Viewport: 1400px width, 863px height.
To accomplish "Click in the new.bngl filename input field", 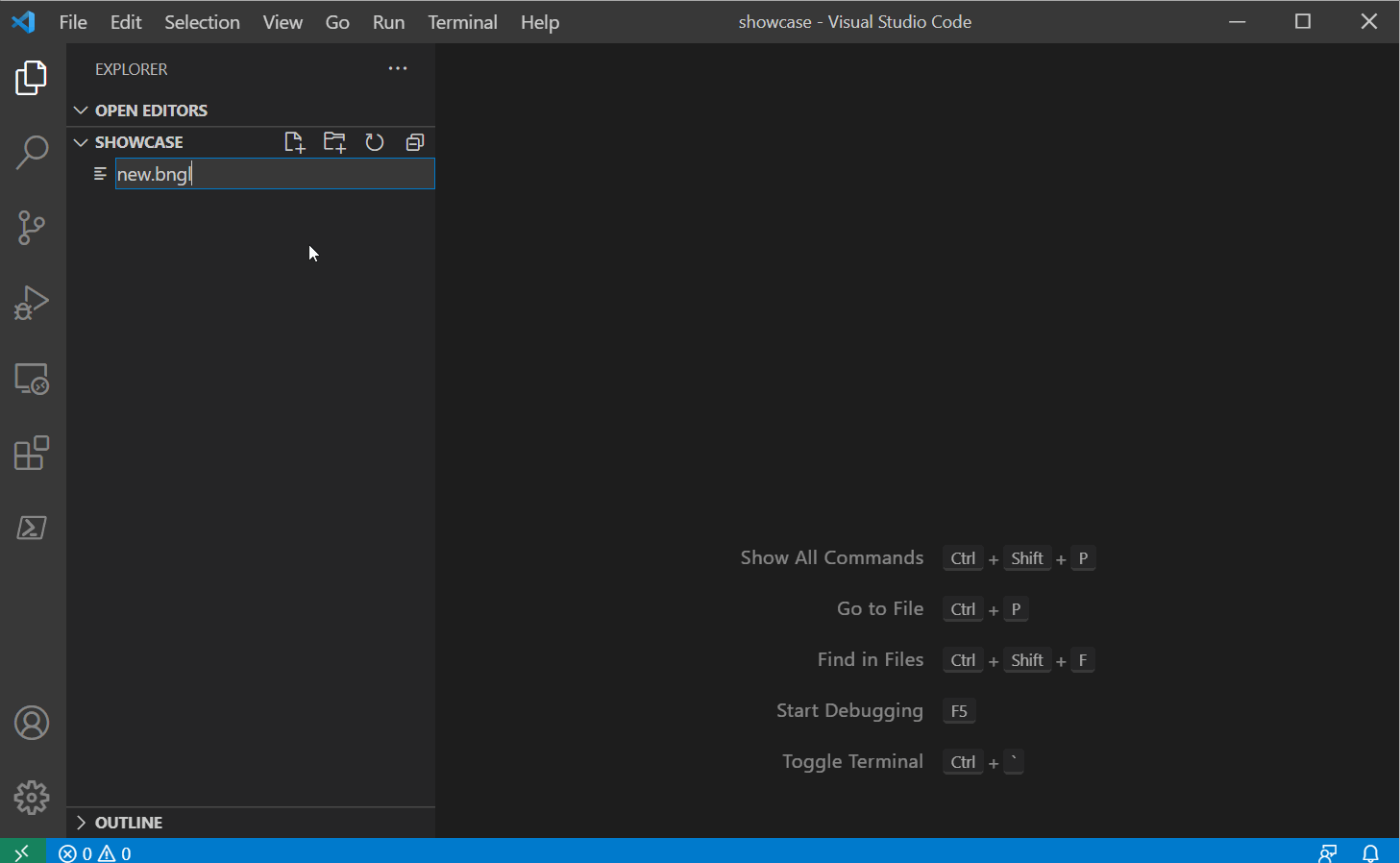I will tap(275, 174).
